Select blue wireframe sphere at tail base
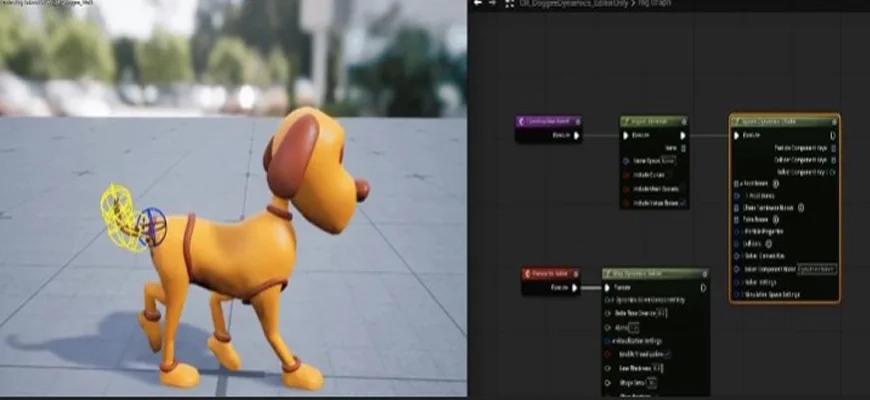870x400 pixels. (x=151, y=227)
